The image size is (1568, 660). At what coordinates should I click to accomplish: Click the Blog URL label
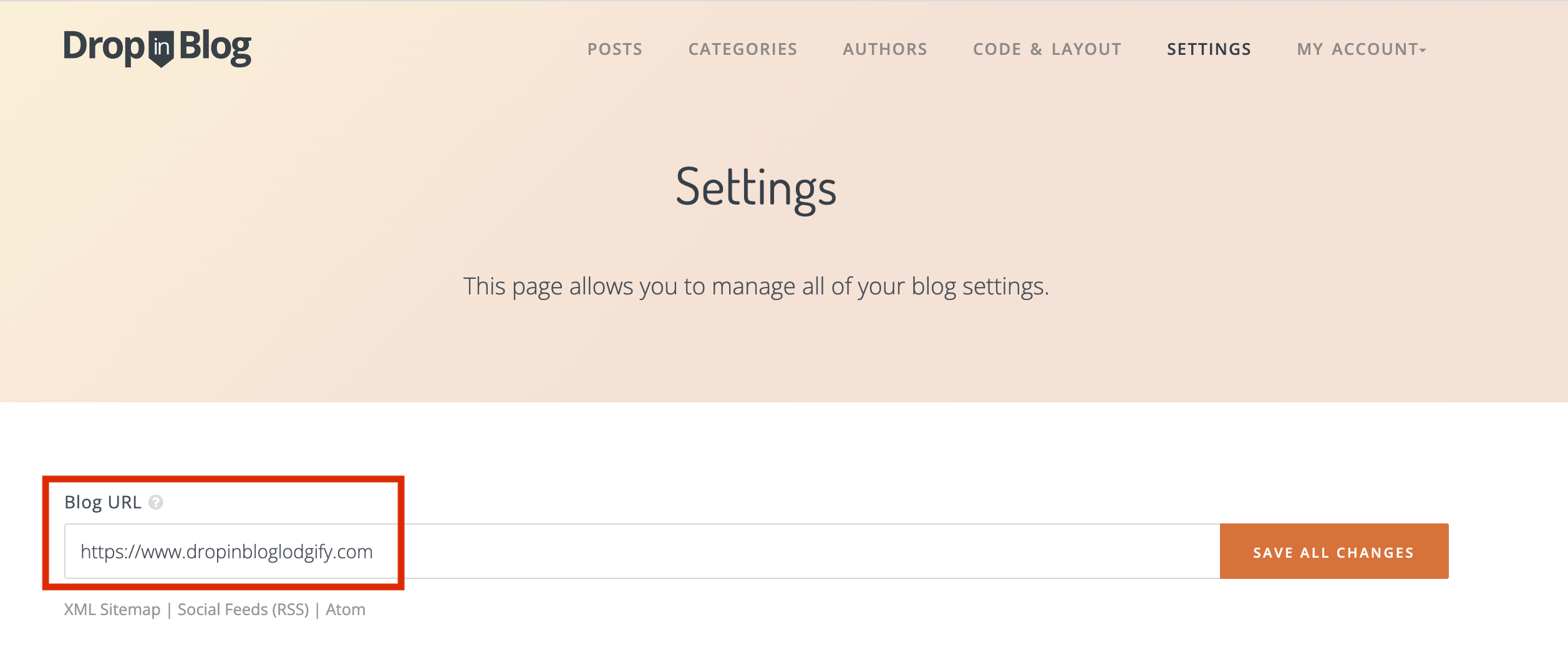click(103, 502)
